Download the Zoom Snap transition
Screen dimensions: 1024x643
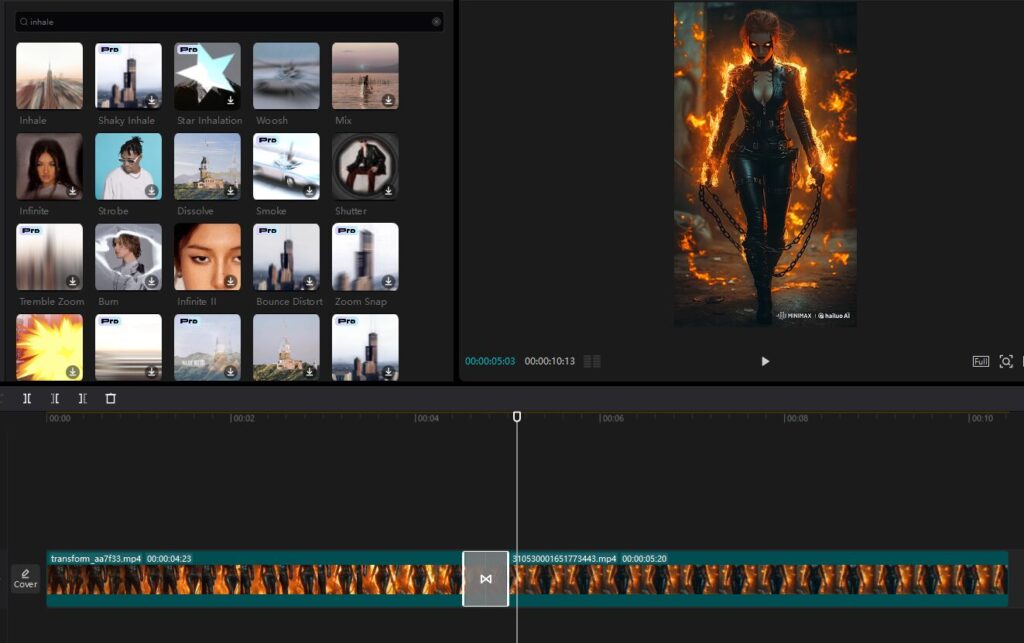[x=389, y=281]
